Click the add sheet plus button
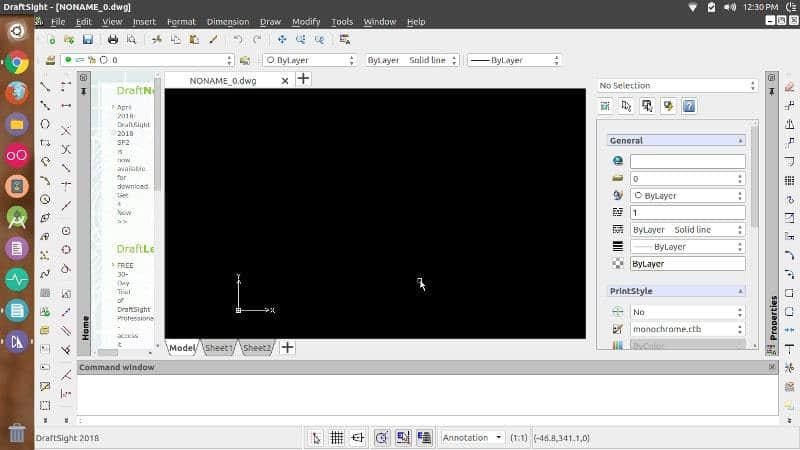The height and width of the screenshot is (450, 800). coord(287,347)
